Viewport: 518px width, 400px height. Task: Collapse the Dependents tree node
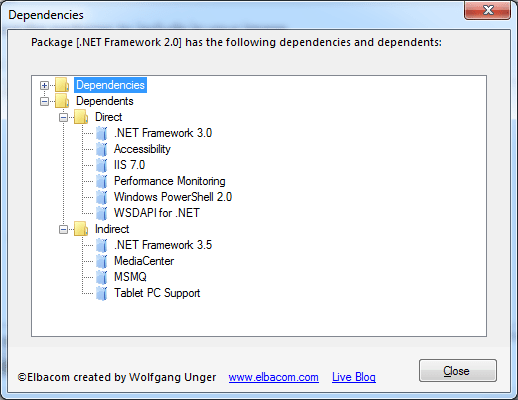[x=44, y=101]
